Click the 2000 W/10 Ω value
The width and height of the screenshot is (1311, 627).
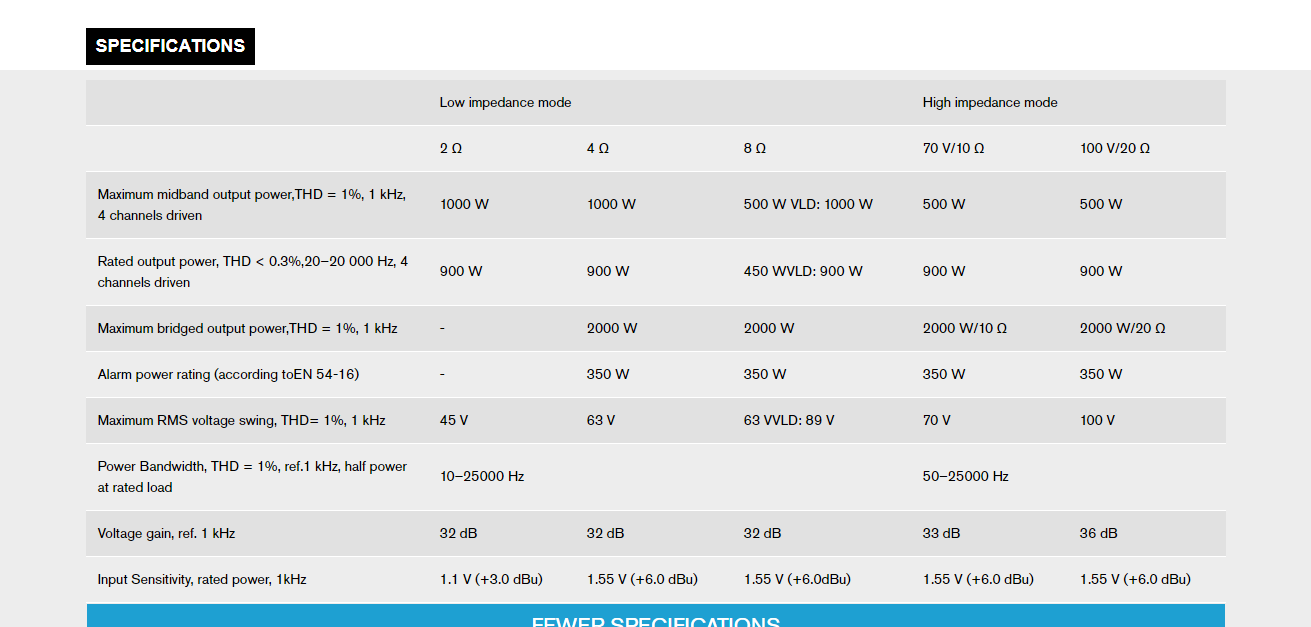click(965, 329)
